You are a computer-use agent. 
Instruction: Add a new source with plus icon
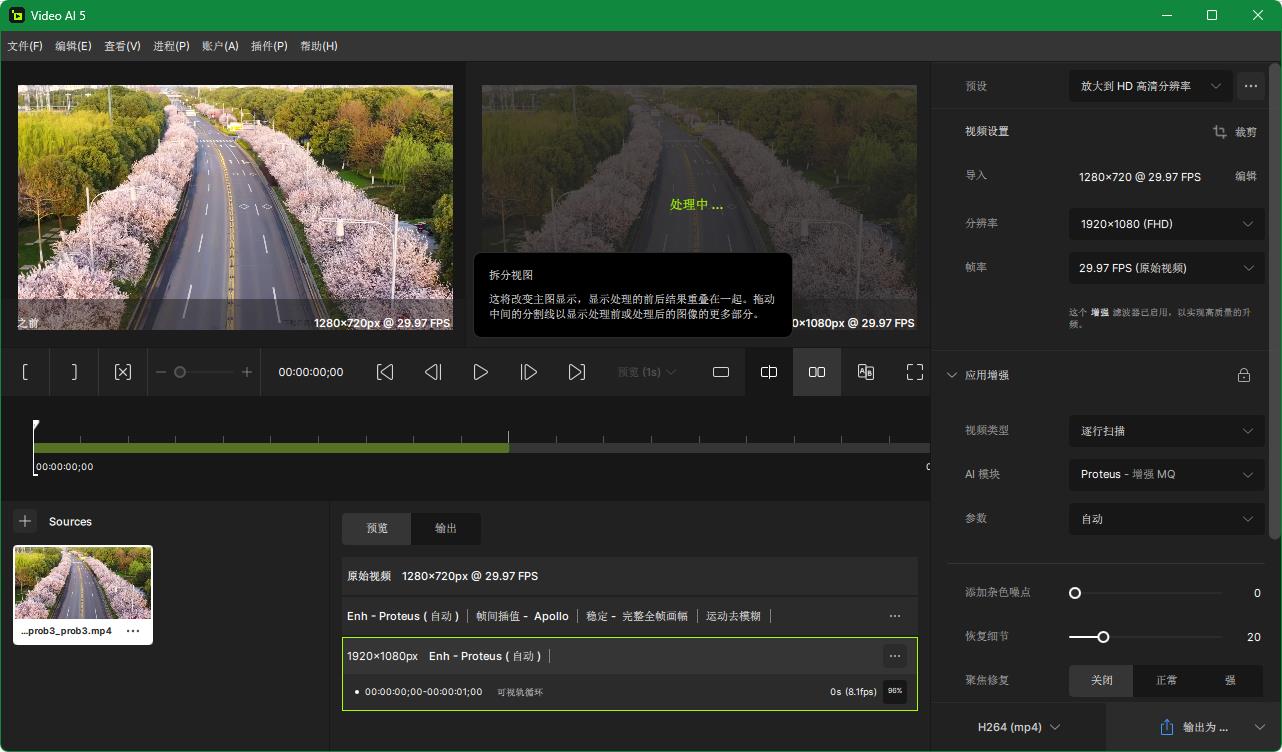25,521
